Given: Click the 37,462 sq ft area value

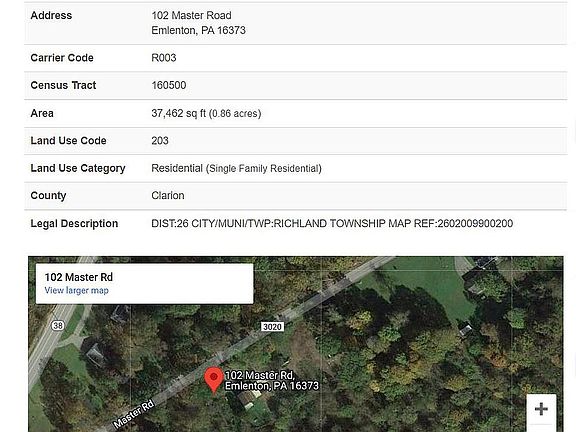Looking at the screenshot, I should pos(179,113).
